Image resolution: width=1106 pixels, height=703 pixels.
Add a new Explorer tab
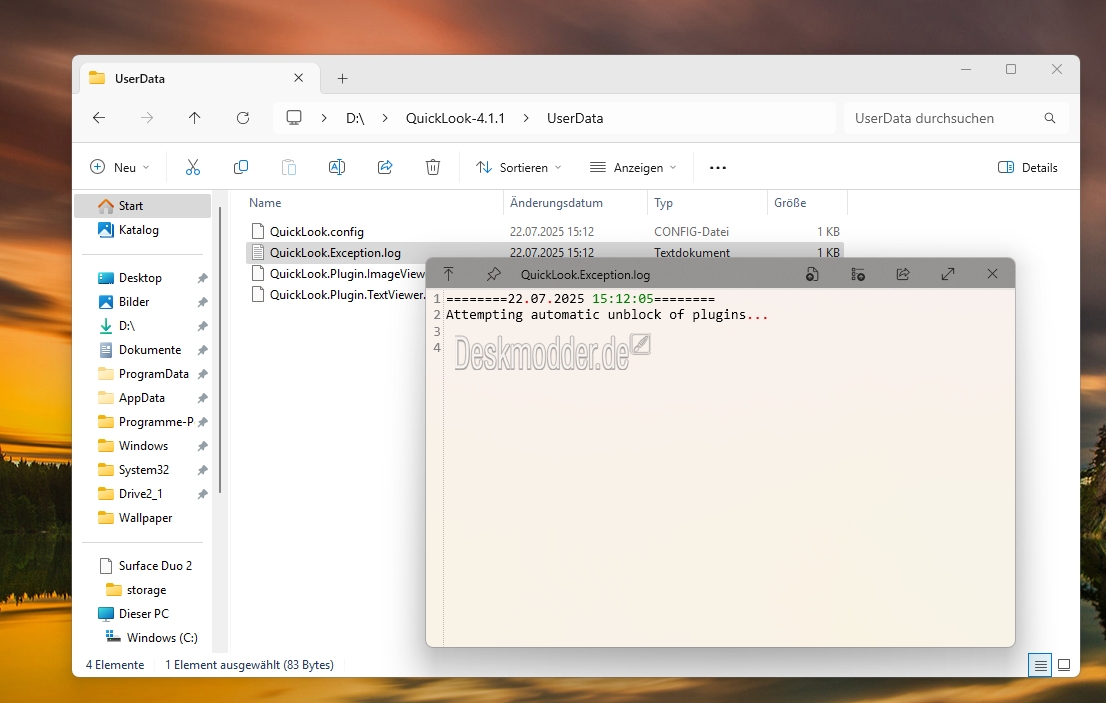[342, 78]
